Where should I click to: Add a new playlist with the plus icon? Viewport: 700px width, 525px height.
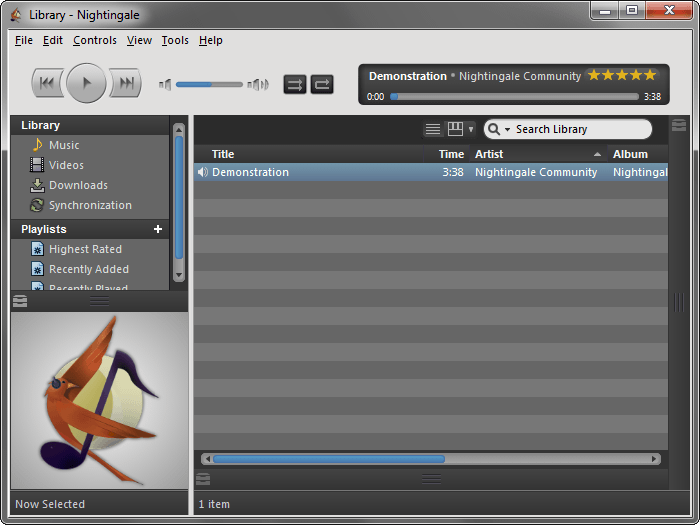pos(158,229)
